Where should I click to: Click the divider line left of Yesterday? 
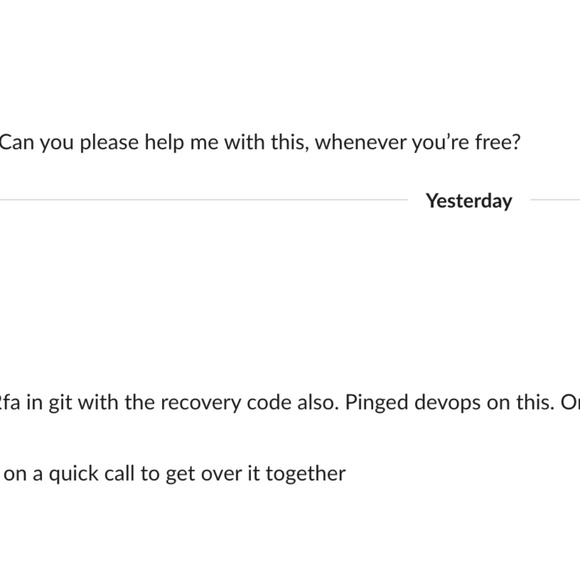(203, 200)
